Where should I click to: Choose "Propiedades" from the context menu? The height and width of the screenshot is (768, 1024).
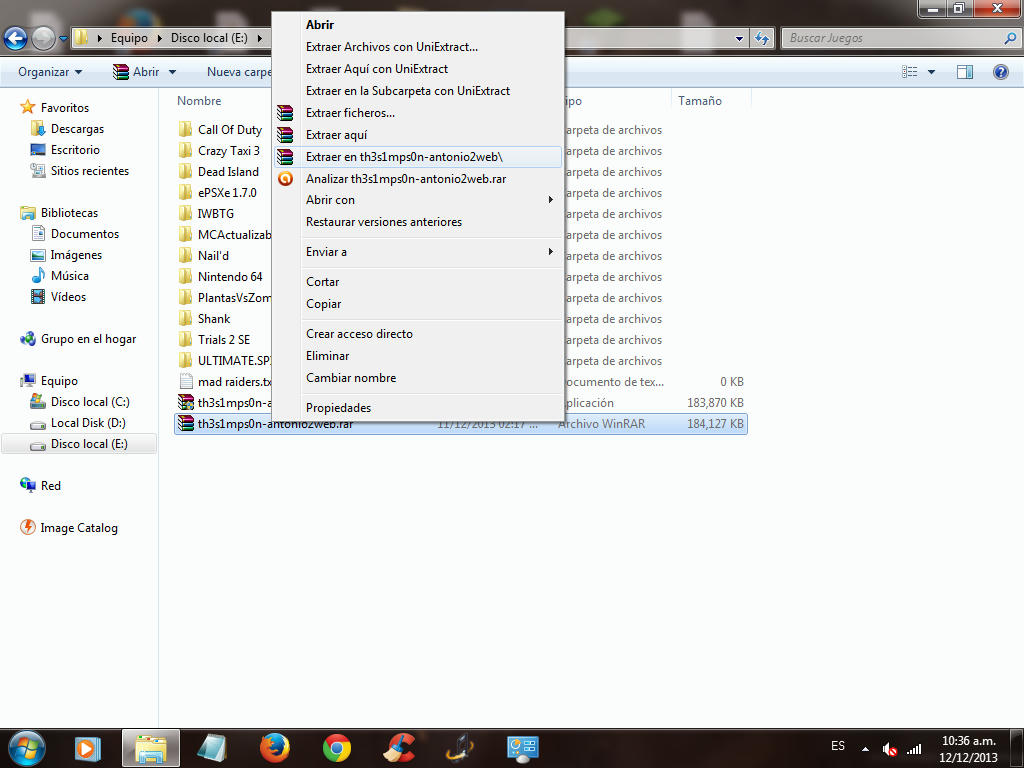(338, 408)
